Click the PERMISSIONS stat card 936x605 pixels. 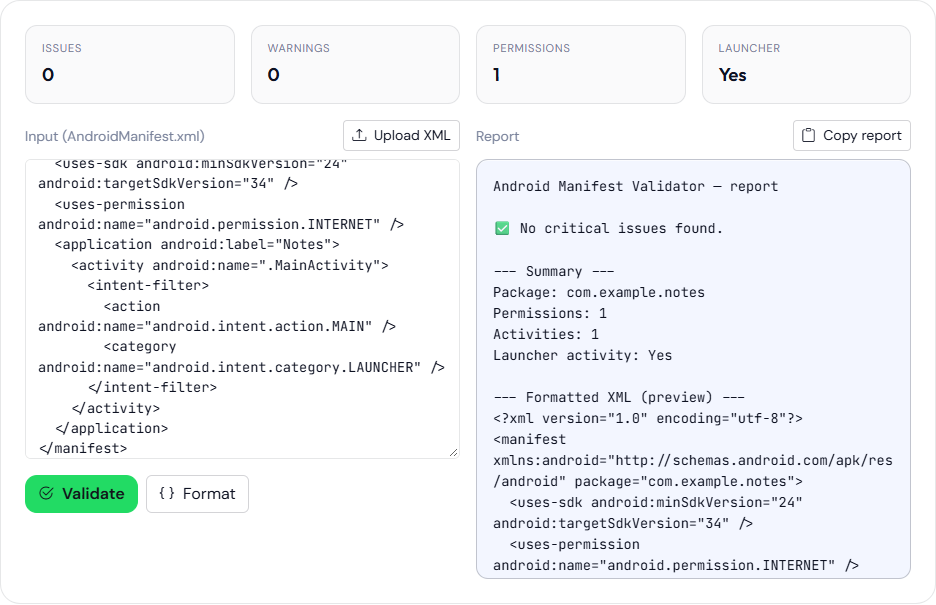(581, 64)
